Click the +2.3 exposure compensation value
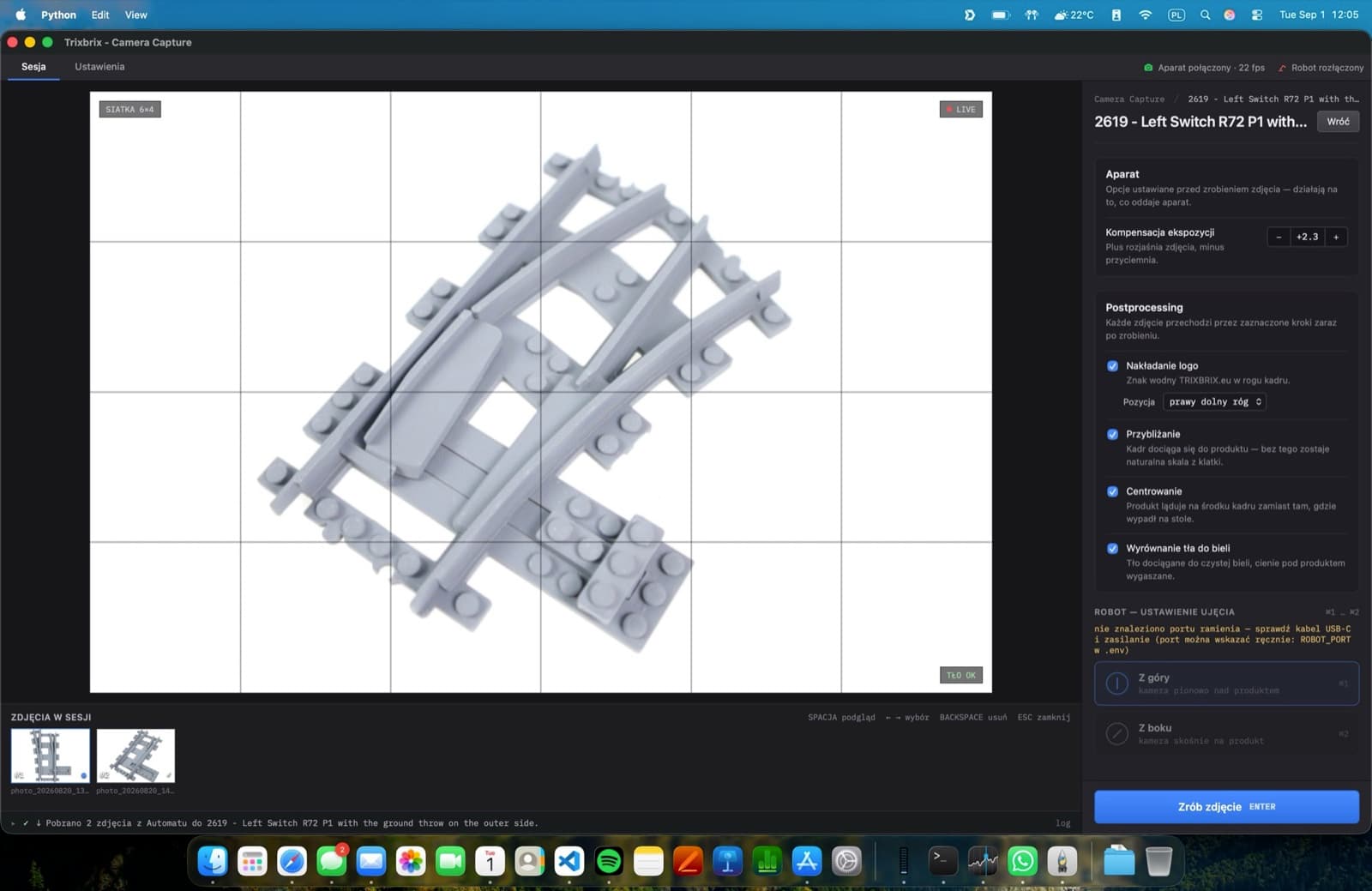 1308,237
